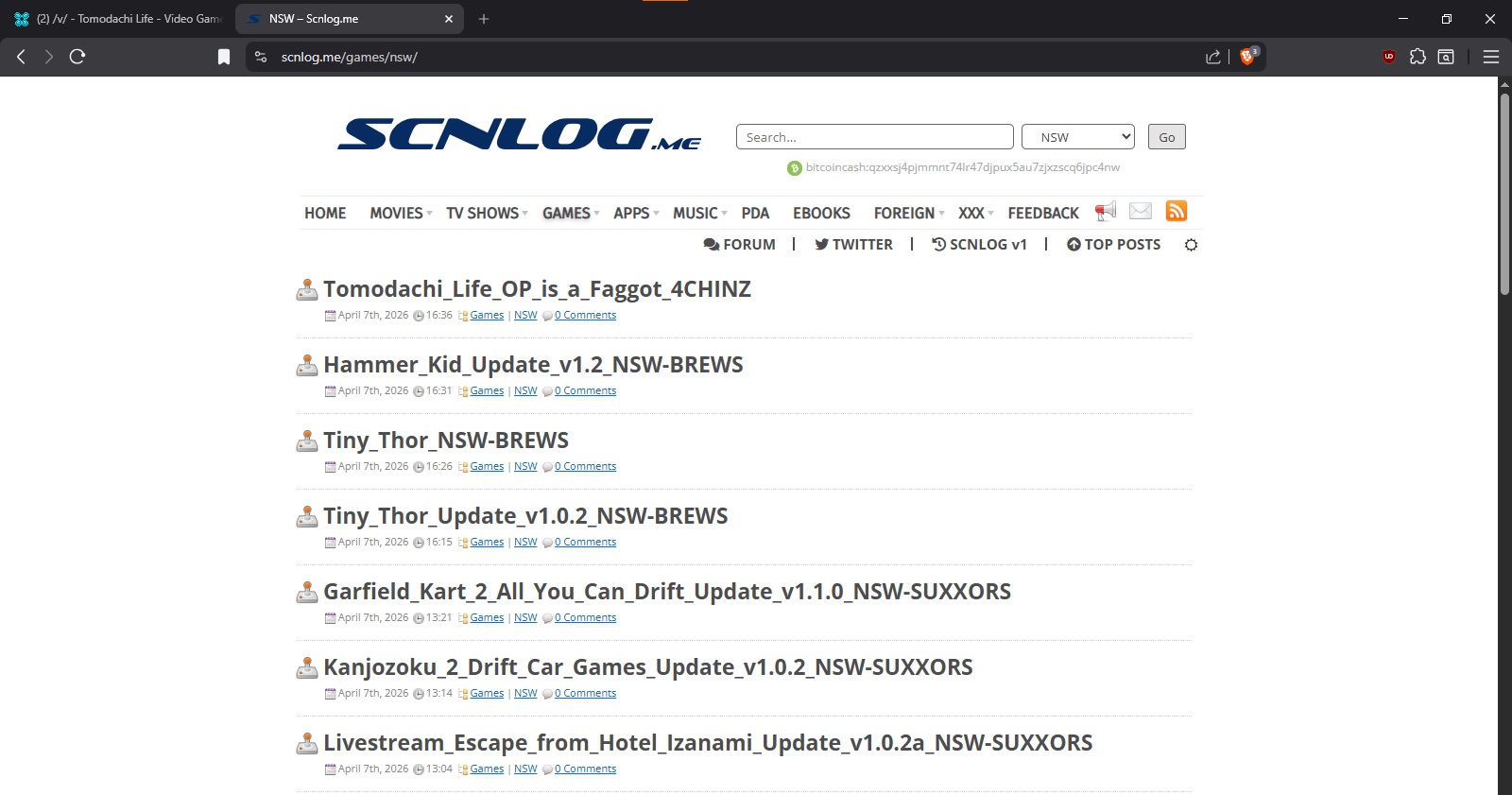Expand the MOVIES menu
The image size is (1512, 795).
[x=401, y=214]
